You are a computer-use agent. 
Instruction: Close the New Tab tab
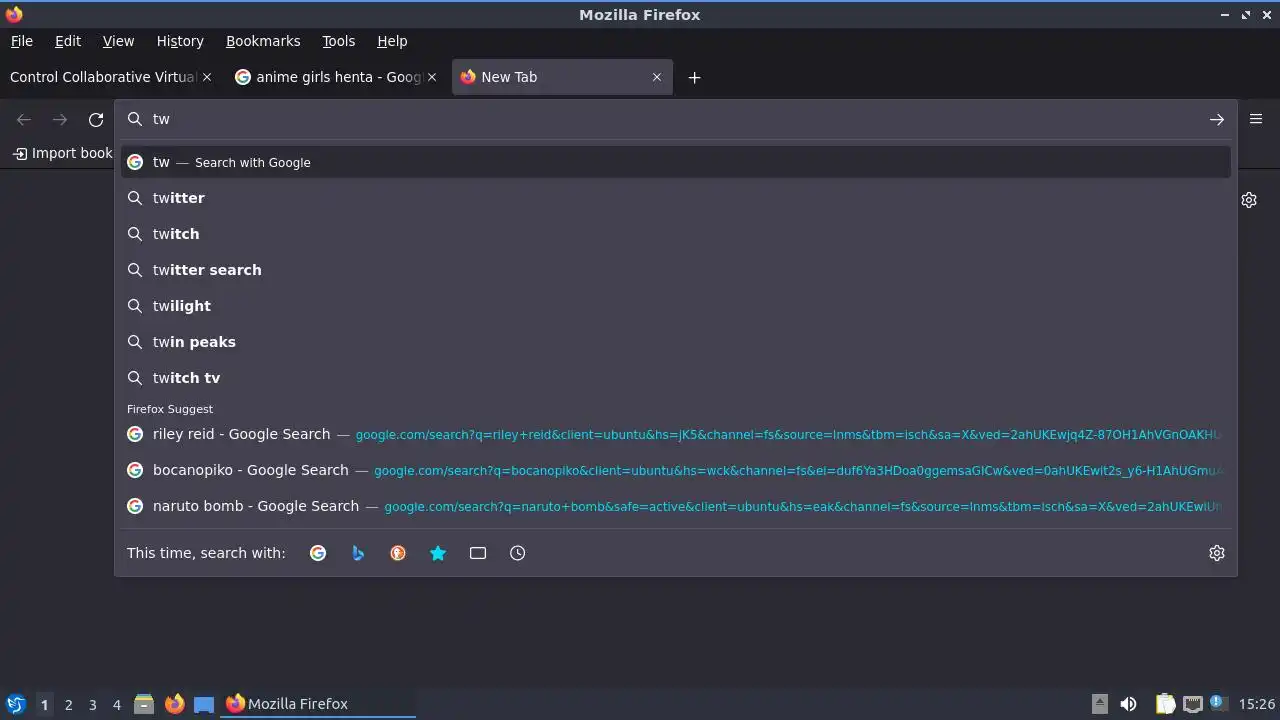(657, 77)
